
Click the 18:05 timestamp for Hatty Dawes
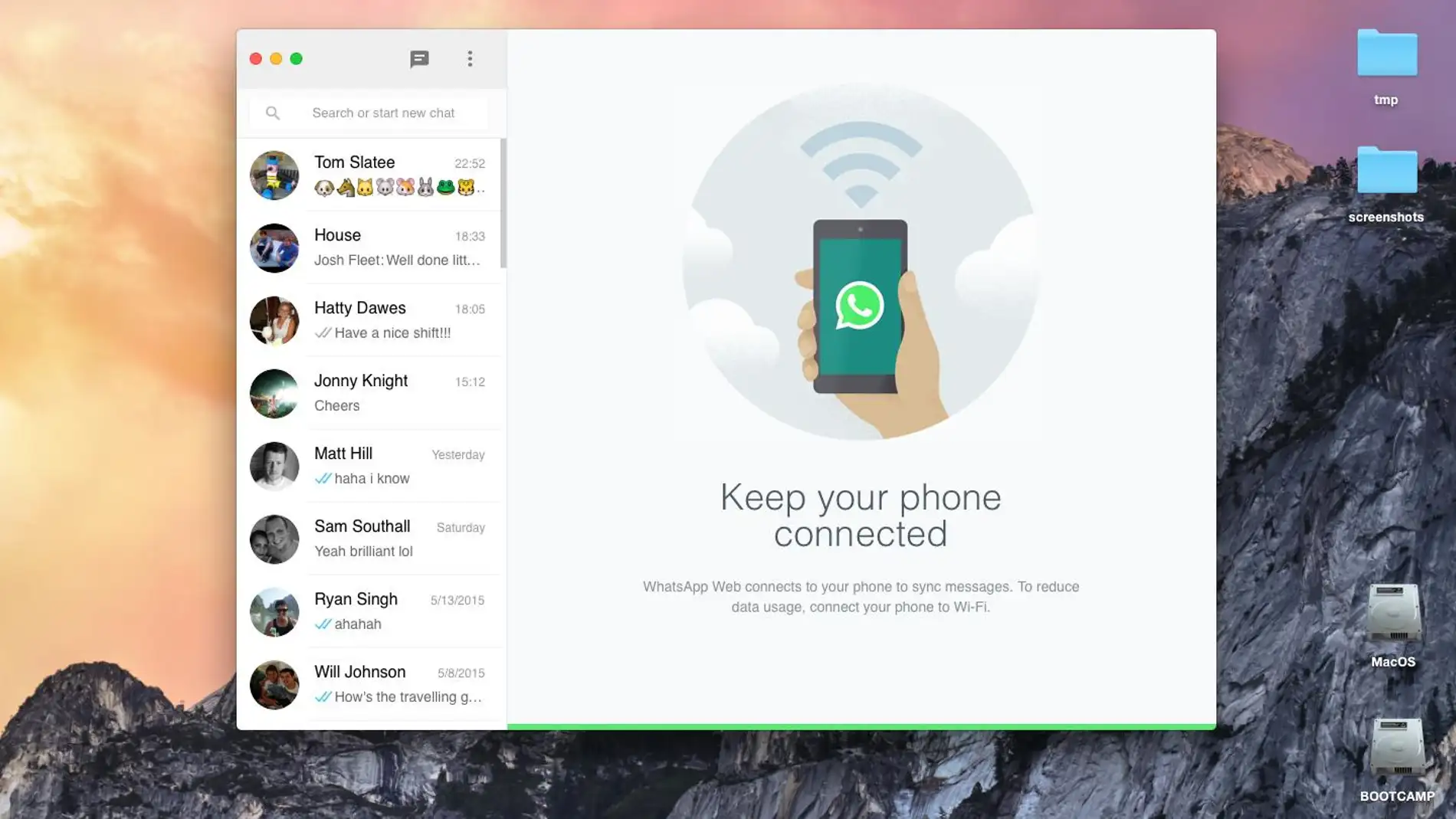(470, 309)
